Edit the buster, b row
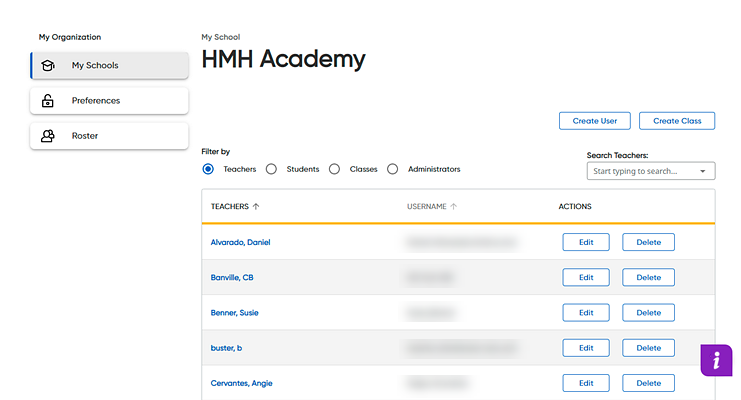The height and width of the screenshot is (400, 741). click(x=586, y=348)
